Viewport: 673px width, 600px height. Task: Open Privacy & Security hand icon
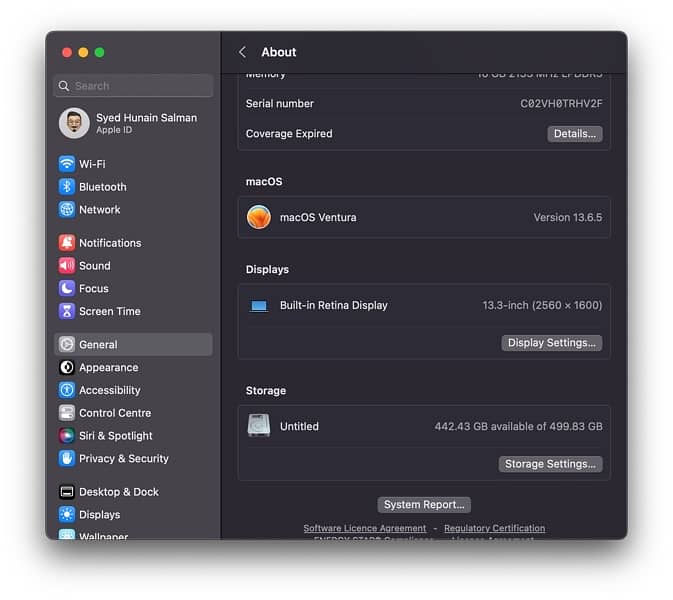click(x=67, y=459)
